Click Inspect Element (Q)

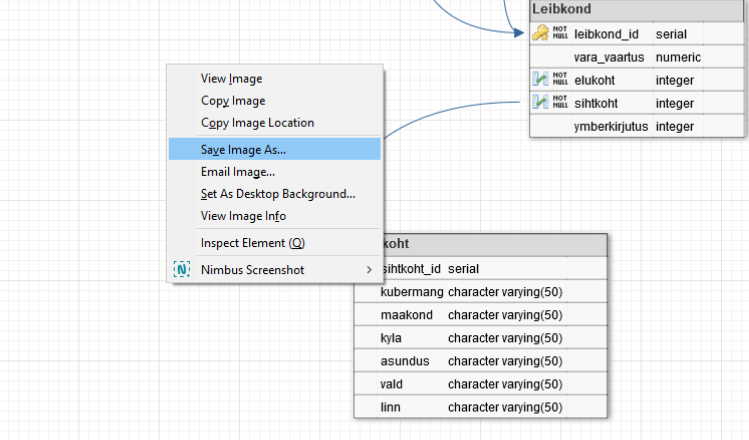(x=275, y=243)
